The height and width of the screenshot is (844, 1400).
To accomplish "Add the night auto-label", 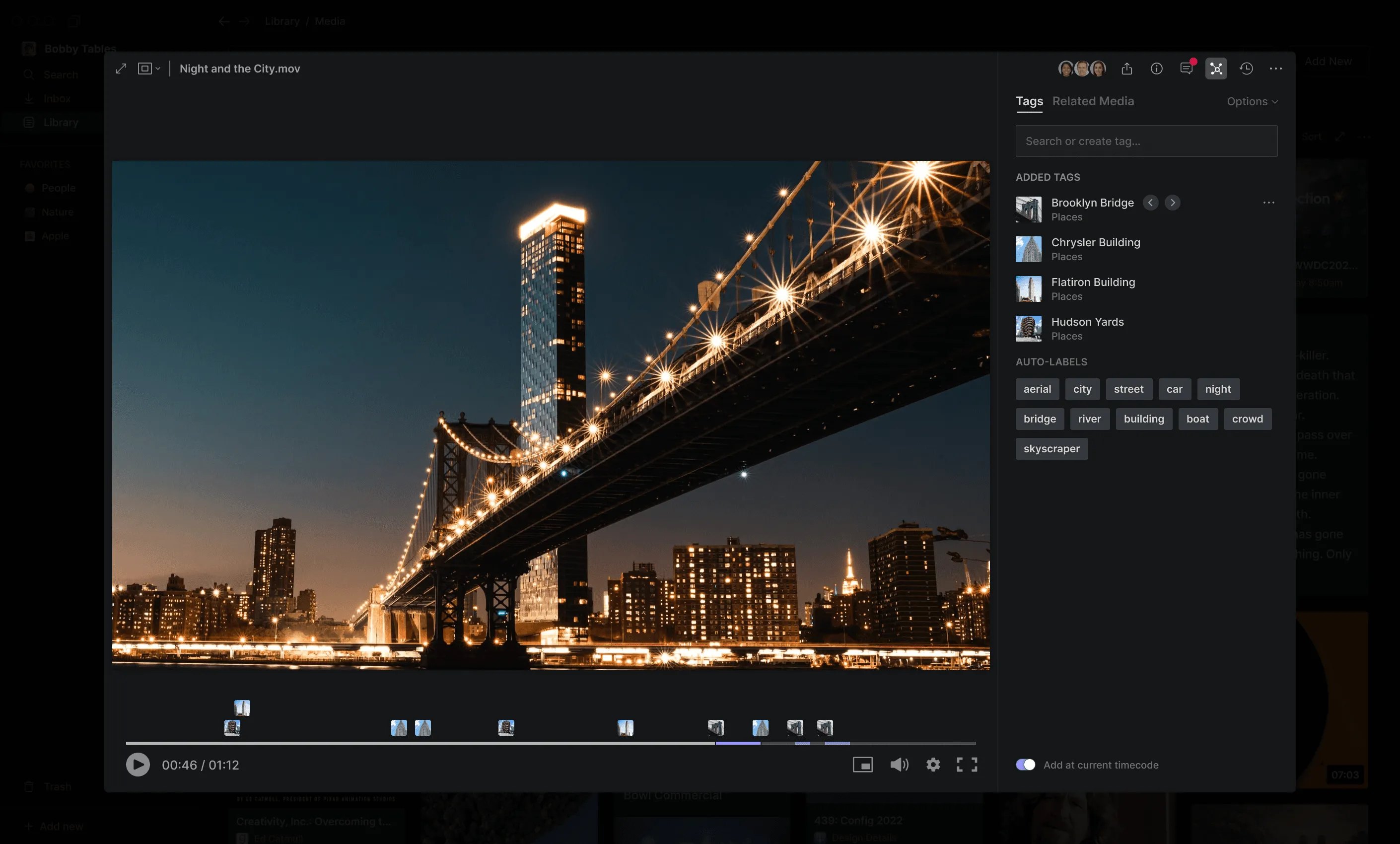I will click(1218, 389).
